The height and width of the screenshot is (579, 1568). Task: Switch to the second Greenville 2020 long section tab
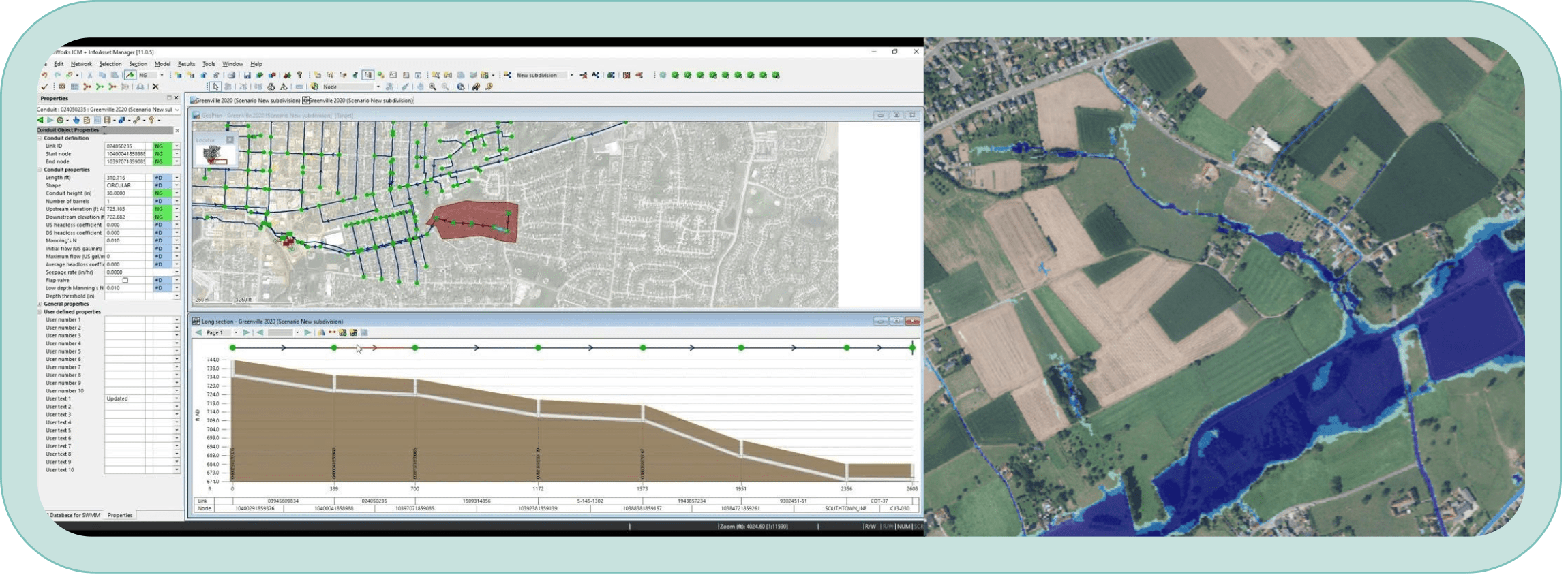[359, 100]
